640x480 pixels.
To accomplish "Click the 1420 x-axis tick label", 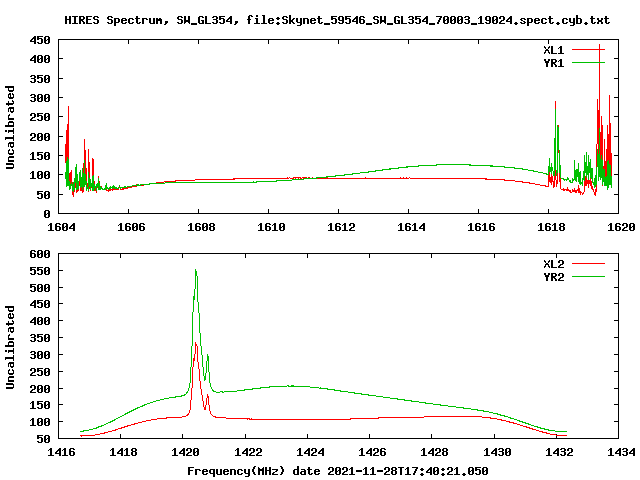I will click(x=185, y=452).
